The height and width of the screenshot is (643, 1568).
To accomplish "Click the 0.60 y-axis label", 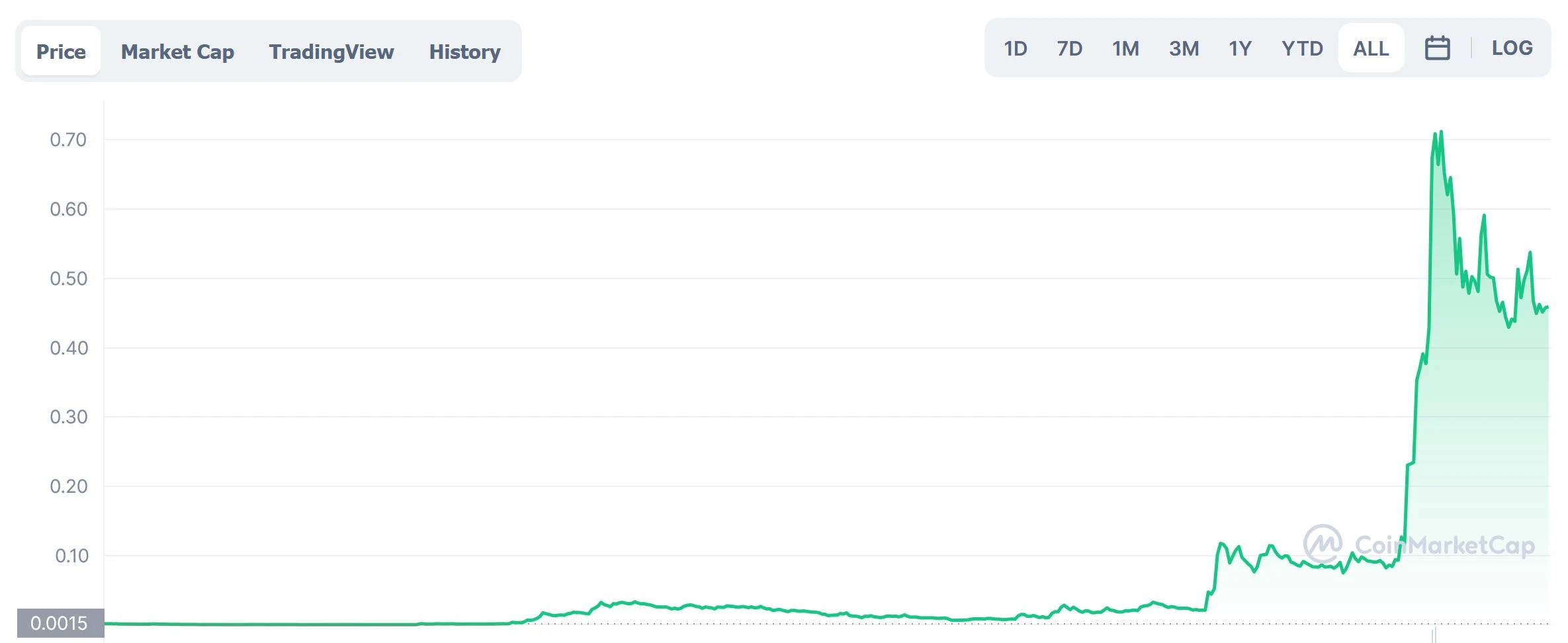I will [68, 209].
